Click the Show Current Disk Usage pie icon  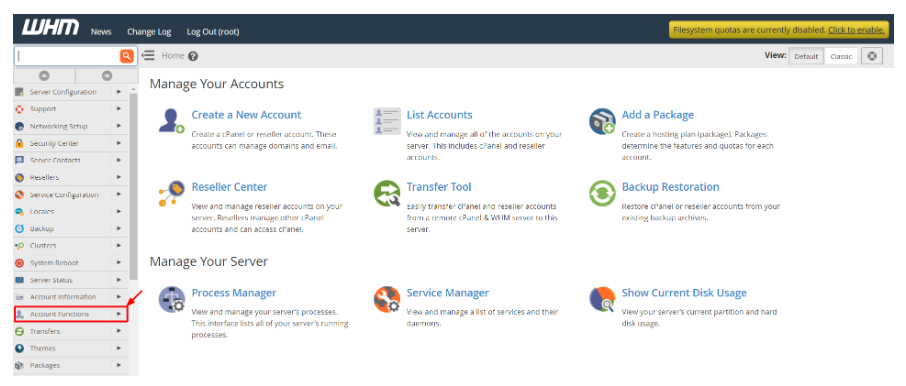(x=601, y=299)
